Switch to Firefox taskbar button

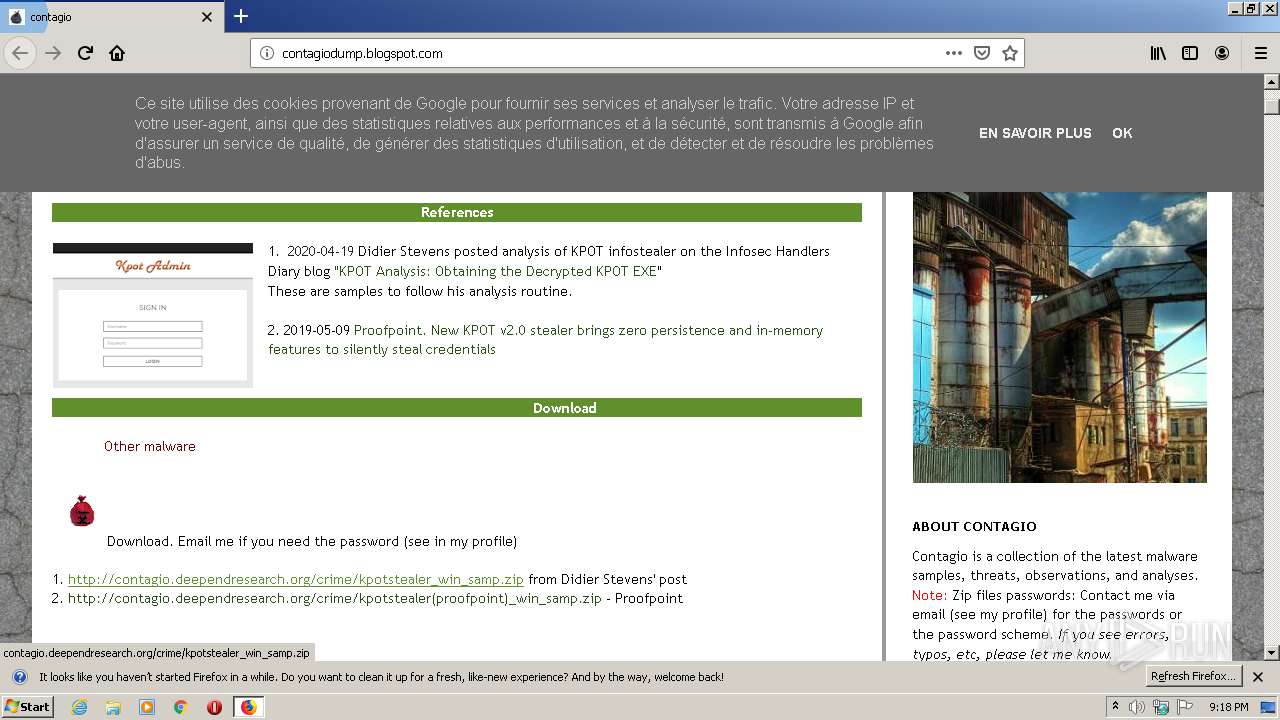pos(248,707)
